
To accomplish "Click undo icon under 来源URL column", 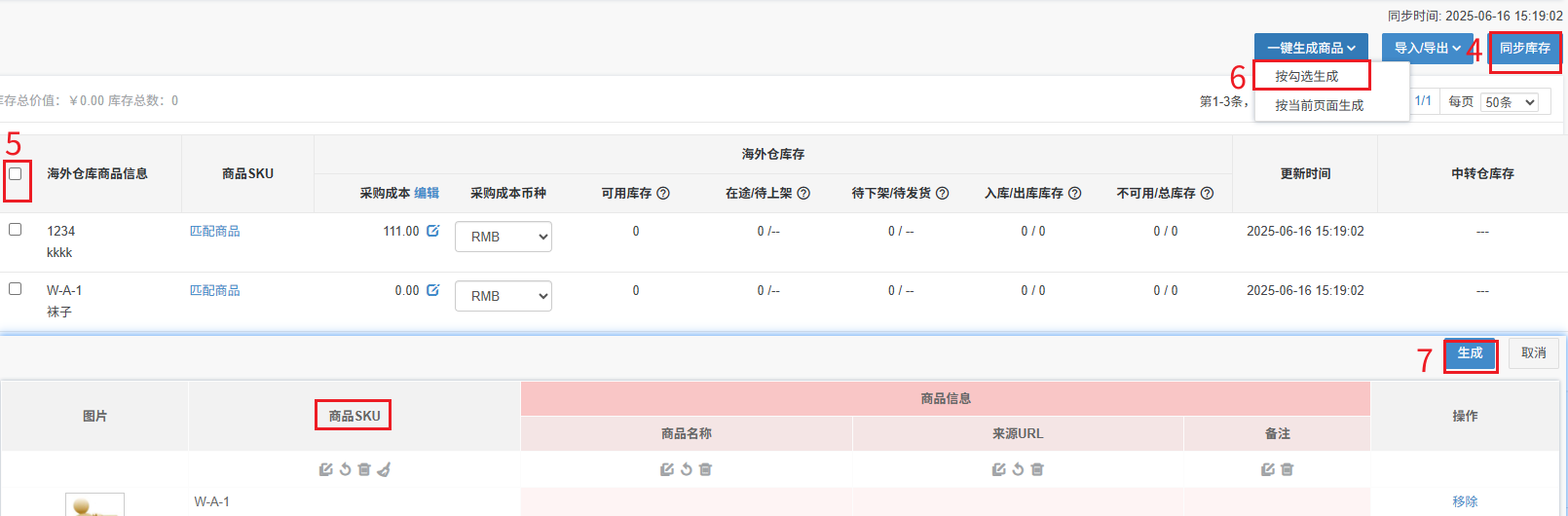I will point(1018,469).
